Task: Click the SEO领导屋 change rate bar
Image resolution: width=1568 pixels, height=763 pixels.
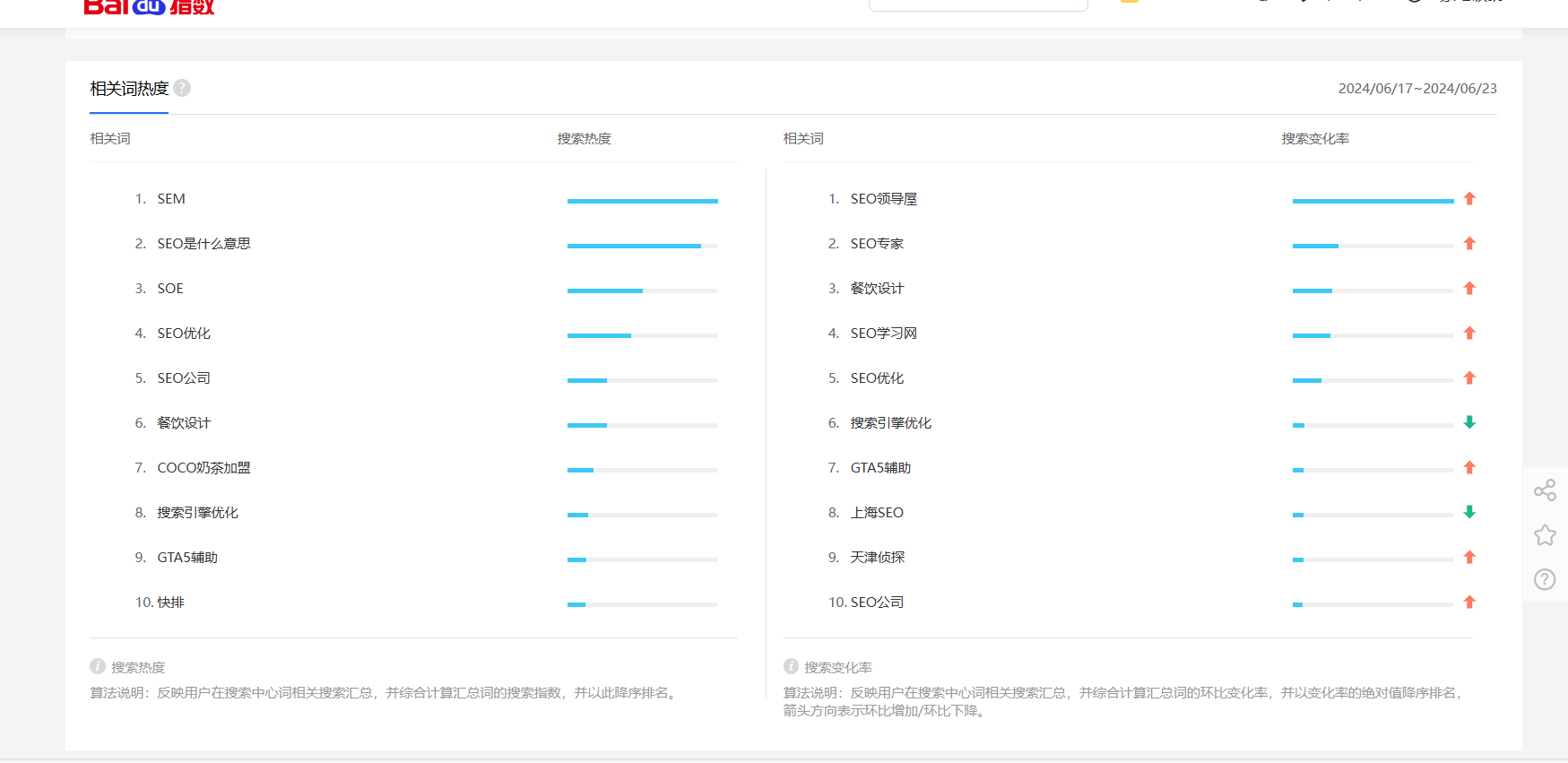Action: 1373,201
